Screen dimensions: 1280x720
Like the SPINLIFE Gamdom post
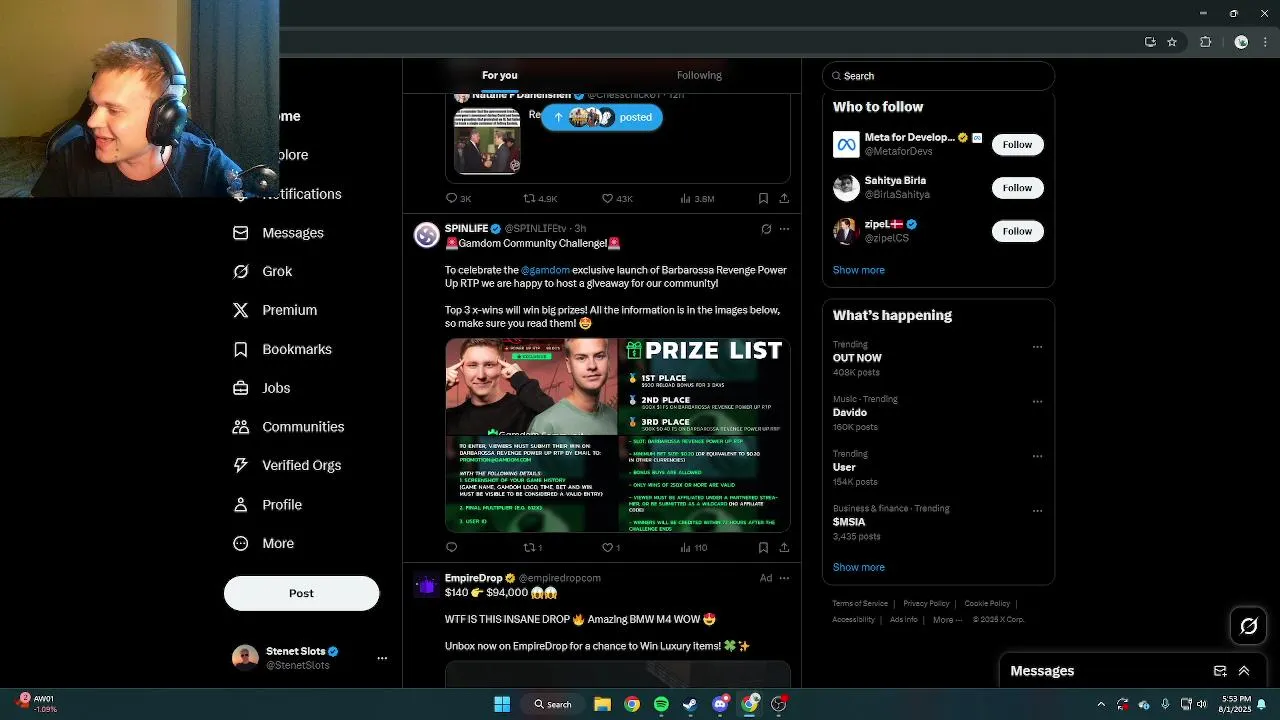pos(611,547)
